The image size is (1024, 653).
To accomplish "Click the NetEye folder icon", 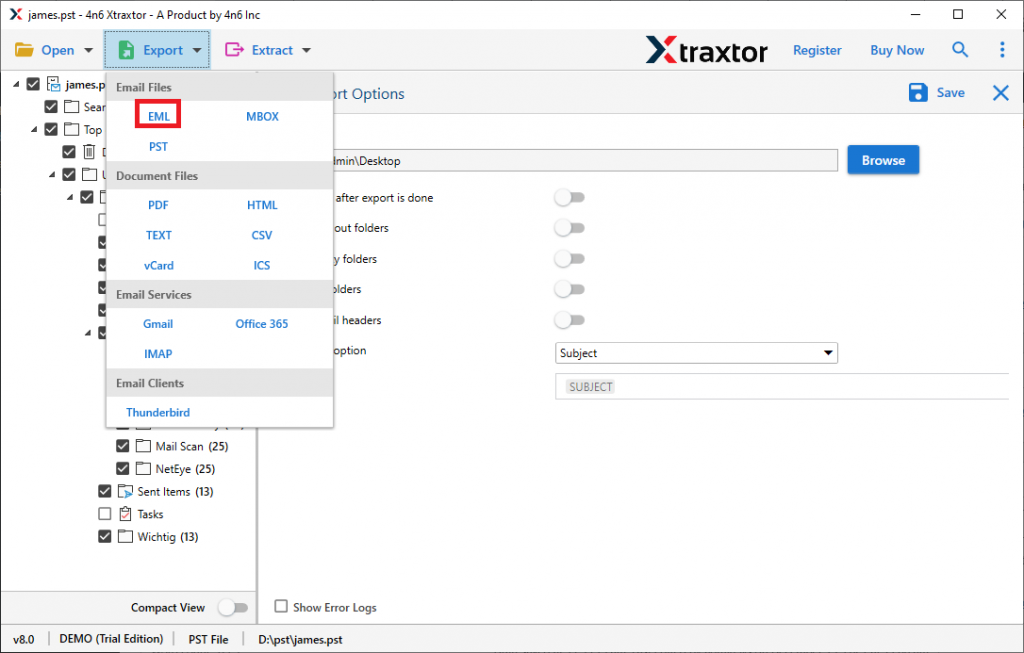I will pos(143,469).
